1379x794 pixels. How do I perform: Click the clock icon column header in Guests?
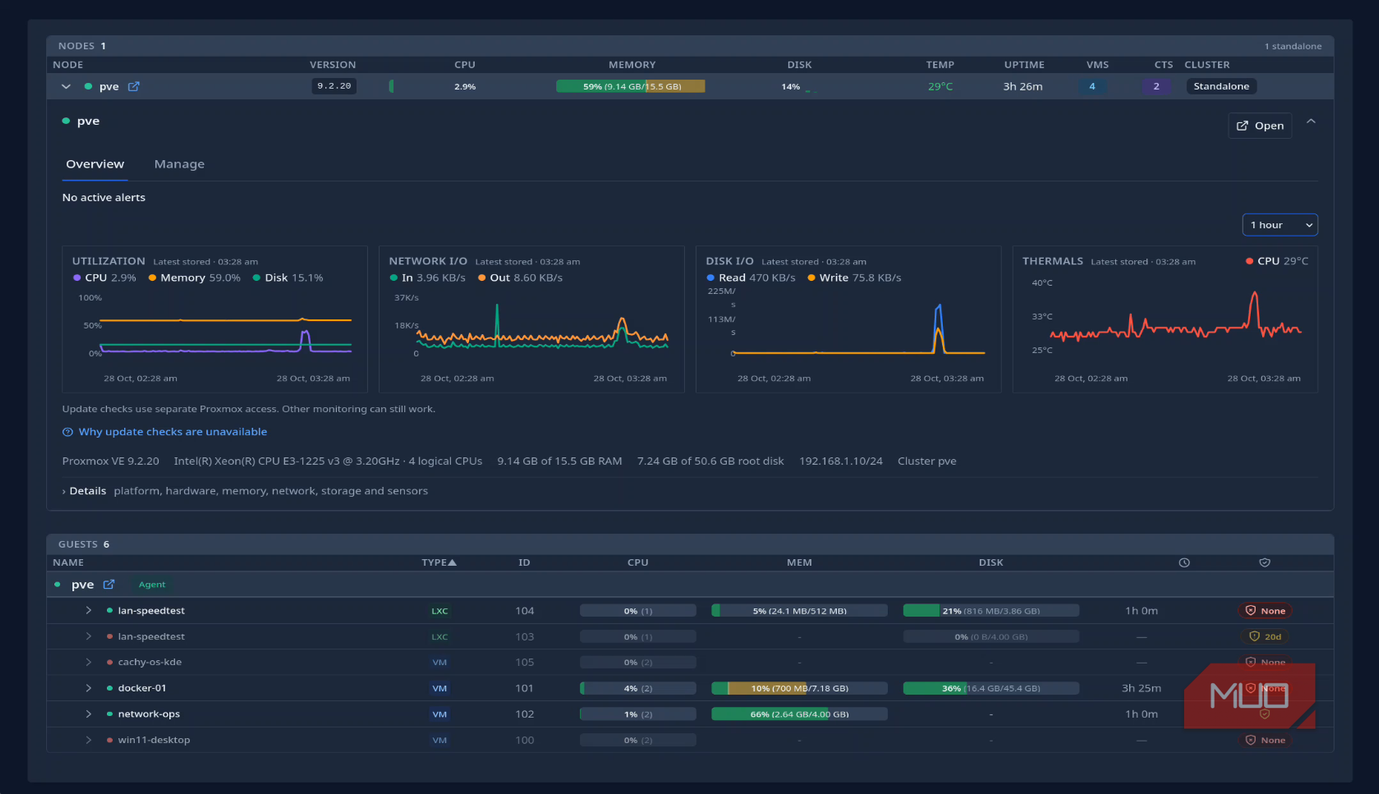[1184, 563]
